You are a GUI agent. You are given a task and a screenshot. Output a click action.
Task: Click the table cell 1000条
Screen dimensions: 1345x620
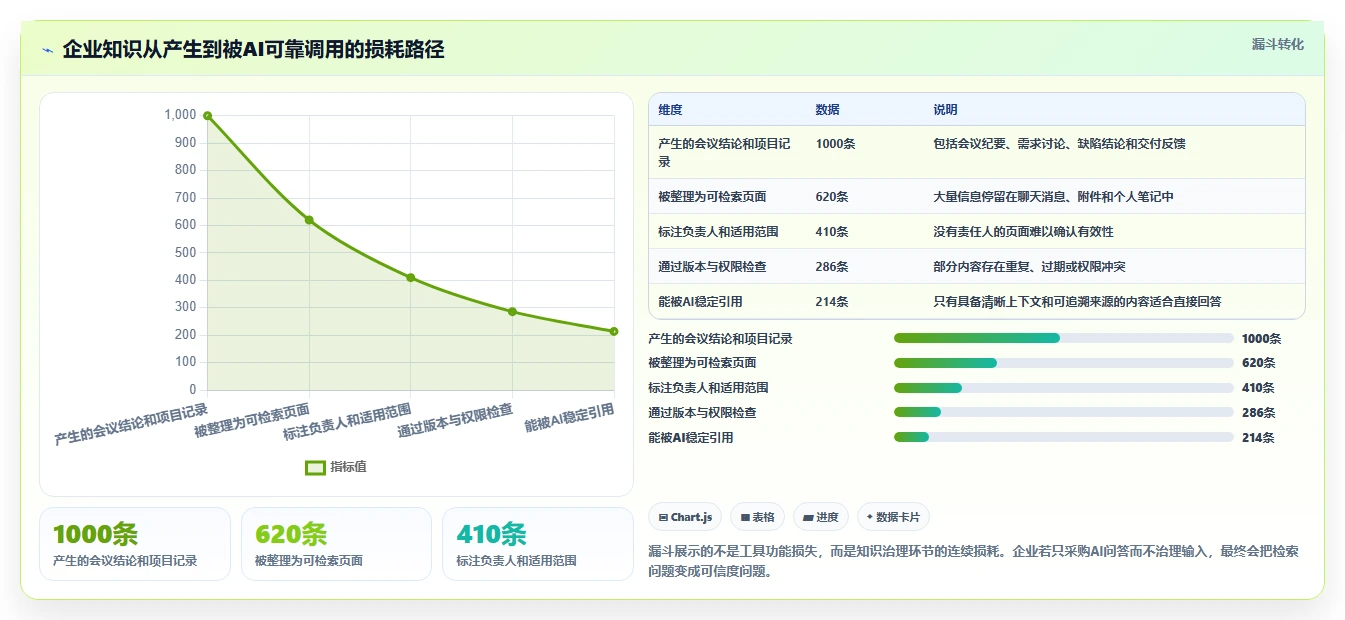click(835, 144)
